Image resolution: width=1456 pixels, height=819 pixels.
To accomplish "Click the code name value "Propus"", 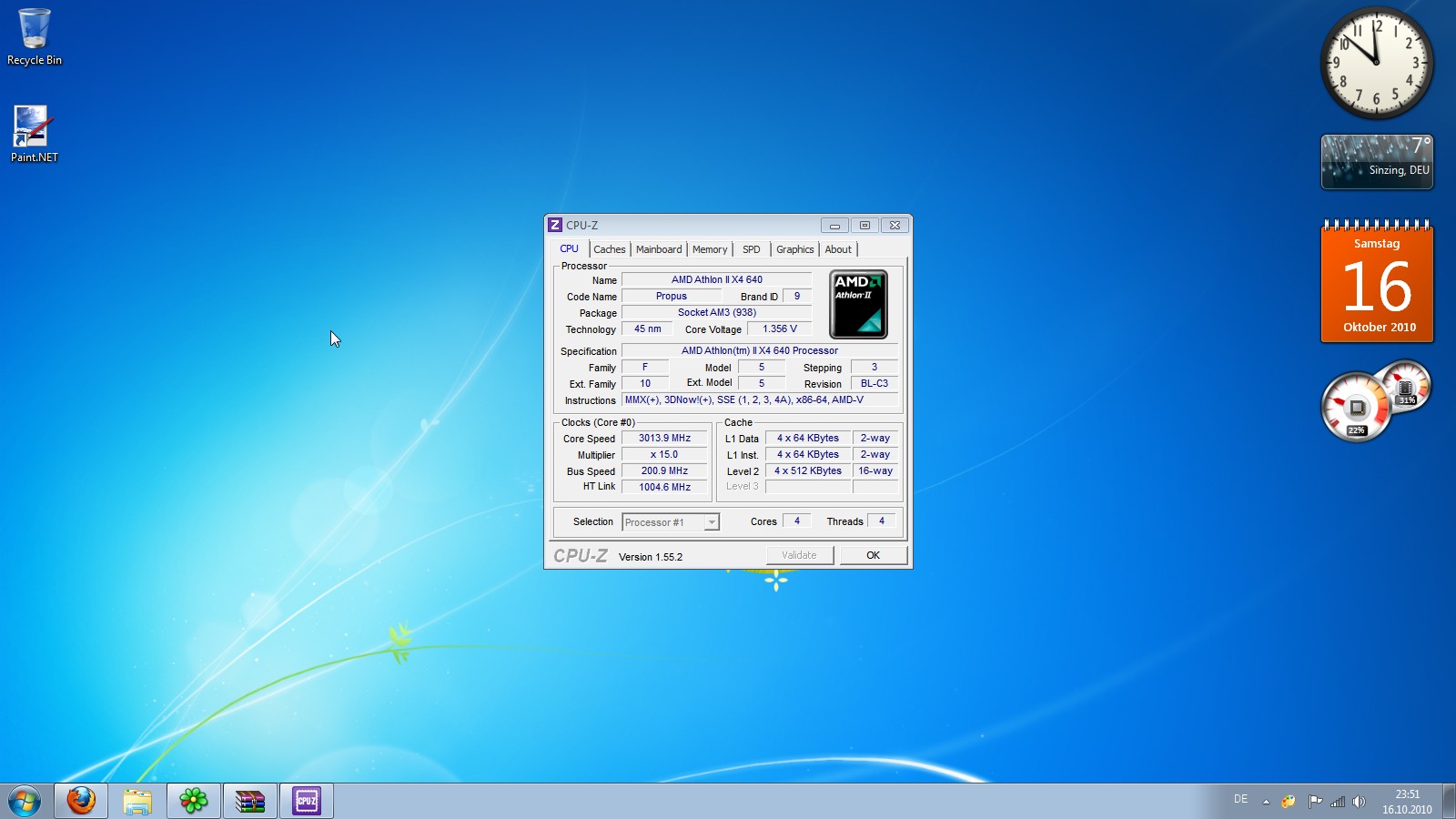I will (x=672, y=296).
